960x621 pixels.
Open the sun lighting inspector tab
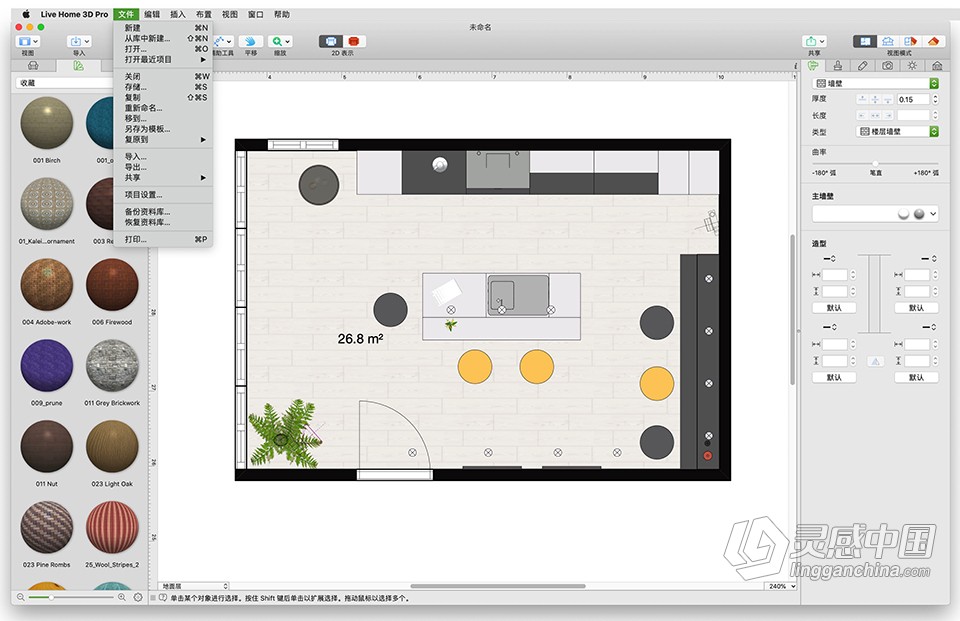click(912, 66)
